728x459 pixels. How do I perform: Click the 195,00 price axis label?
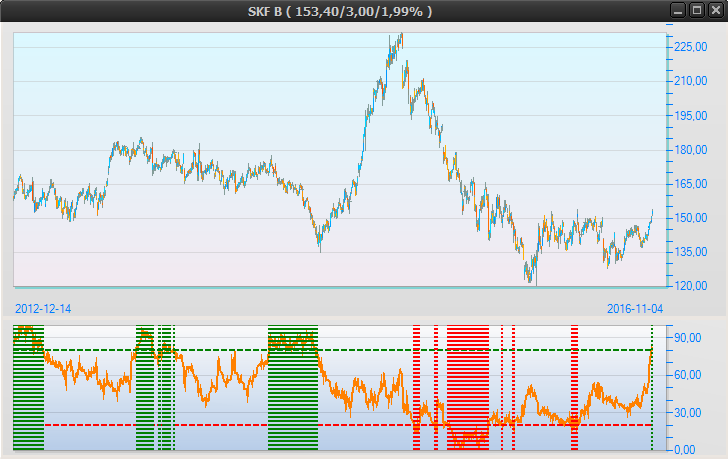[x=691, y=116]
